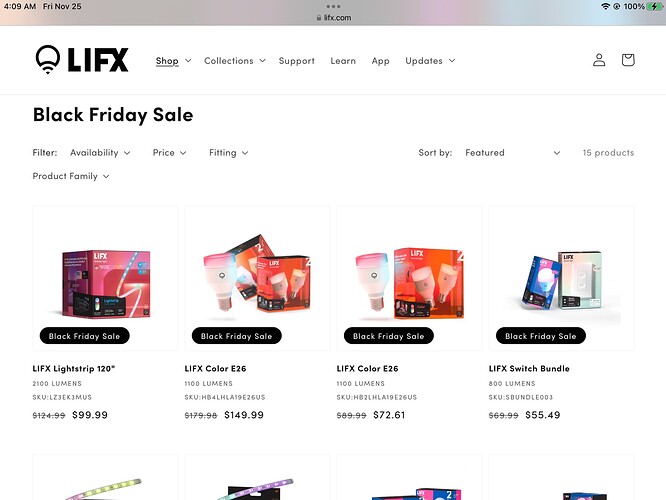Open the Updates dropdown
The height and width of the screenshot is (500, 666).
tap(430, 61)
